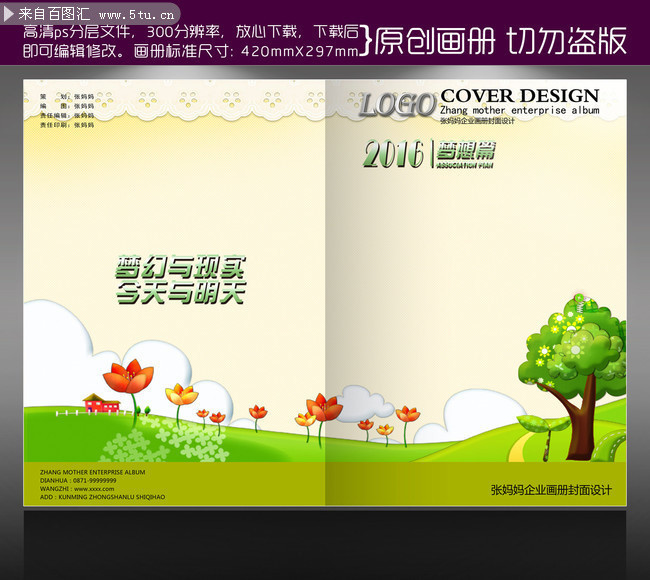Click the 张妈妈企业画册封面设计 footer caption

point(550,490)
